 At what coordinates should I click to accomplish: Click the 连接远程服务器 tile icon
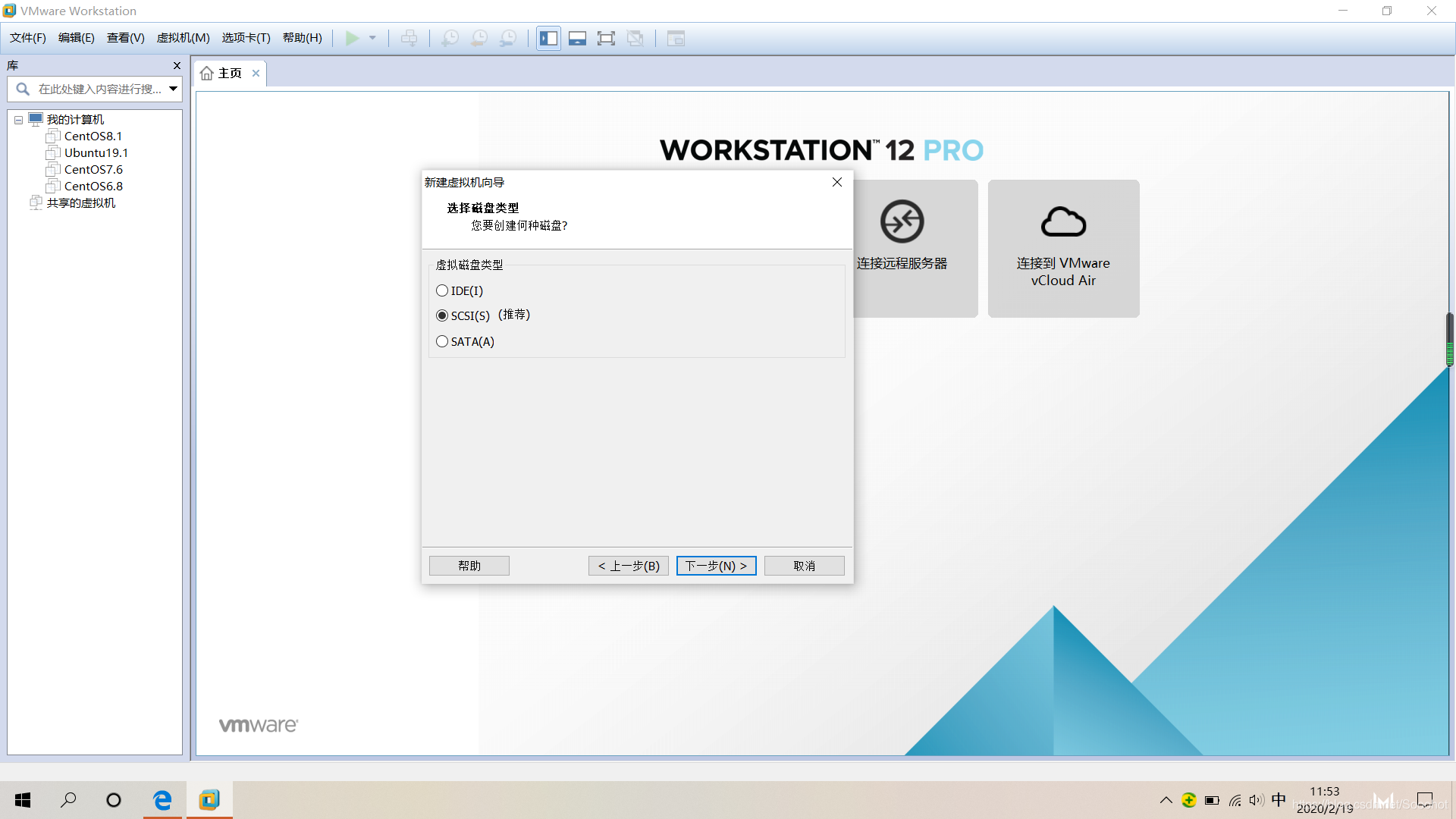click(x=902, y=221)
